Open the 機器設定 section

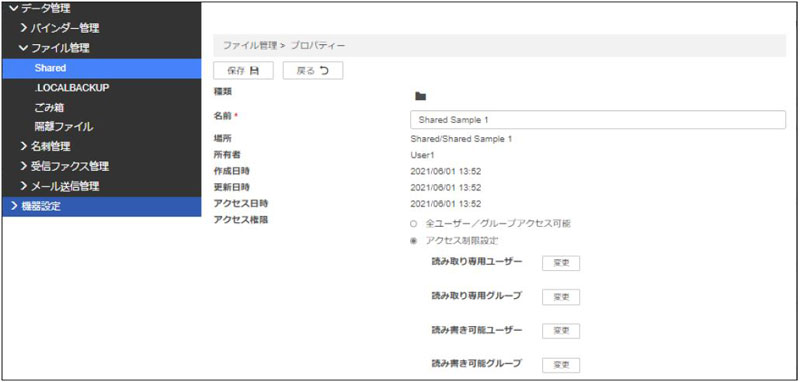point(102,207)
